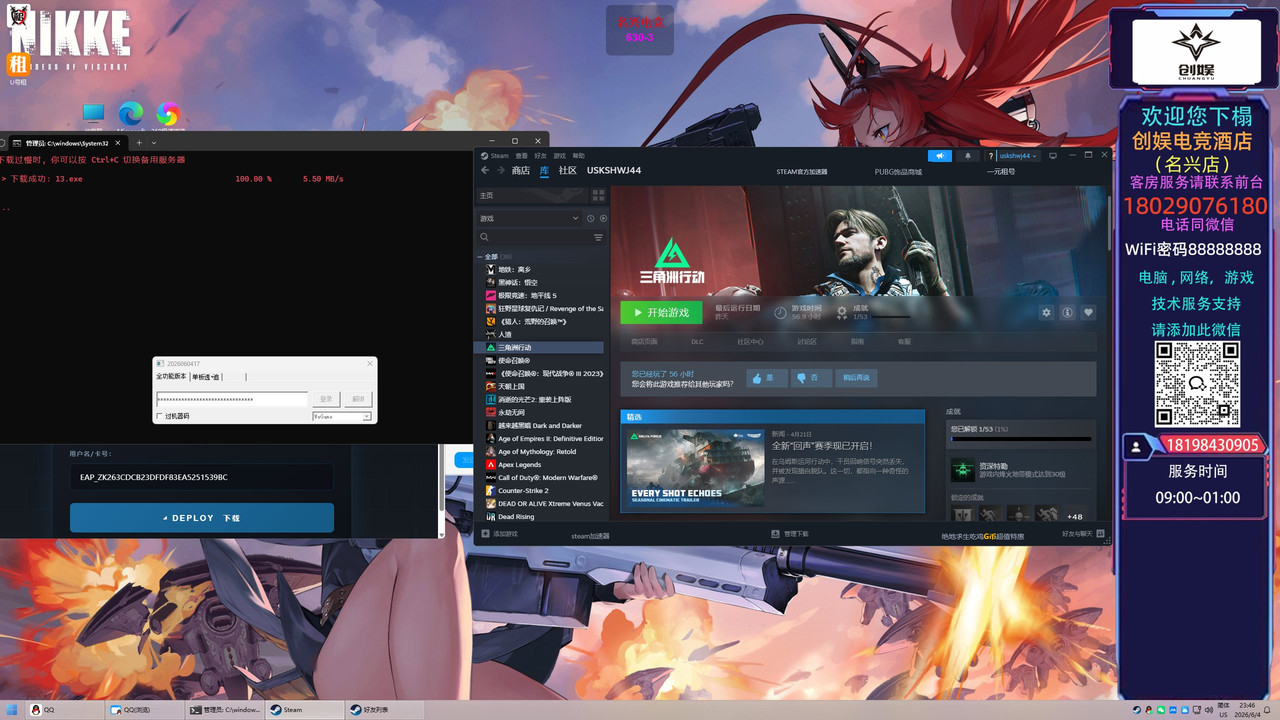This screenshot has height=720, width=1280.
Task: Open 好友列表 taskbar item
Action: (x=384, y=710)
